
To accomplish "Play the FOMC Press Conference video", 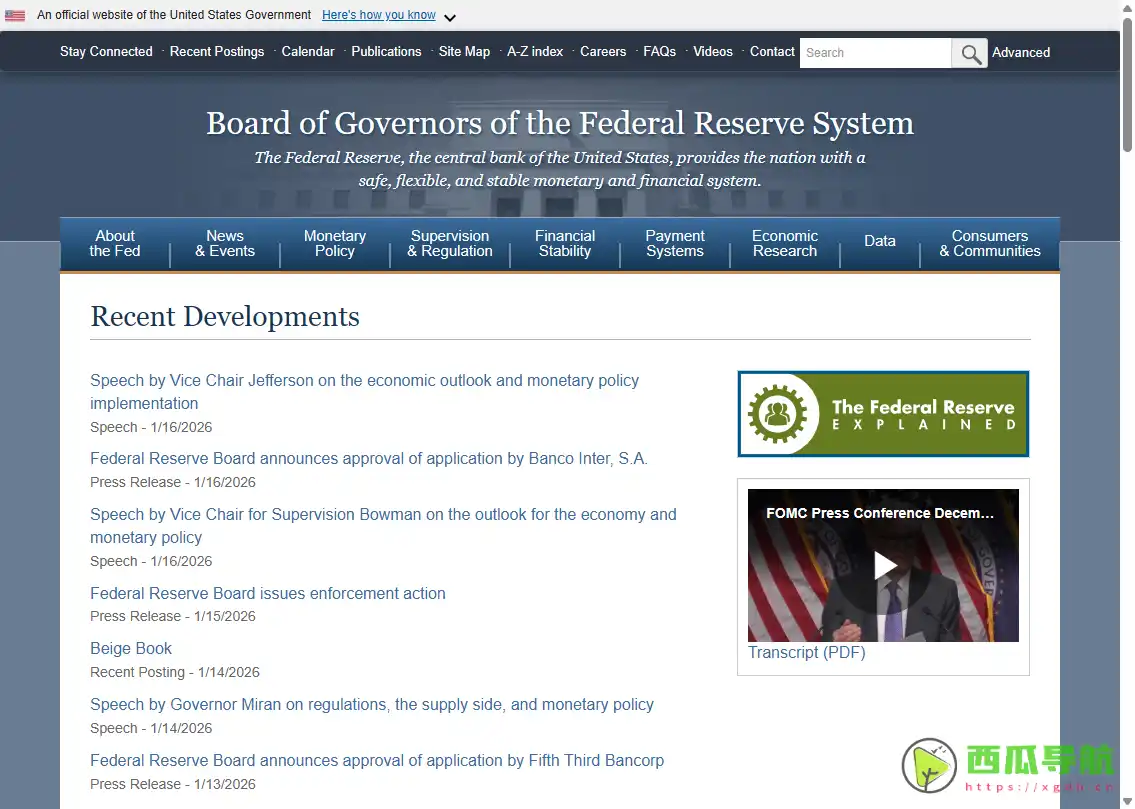I will [x=884, y=565].
